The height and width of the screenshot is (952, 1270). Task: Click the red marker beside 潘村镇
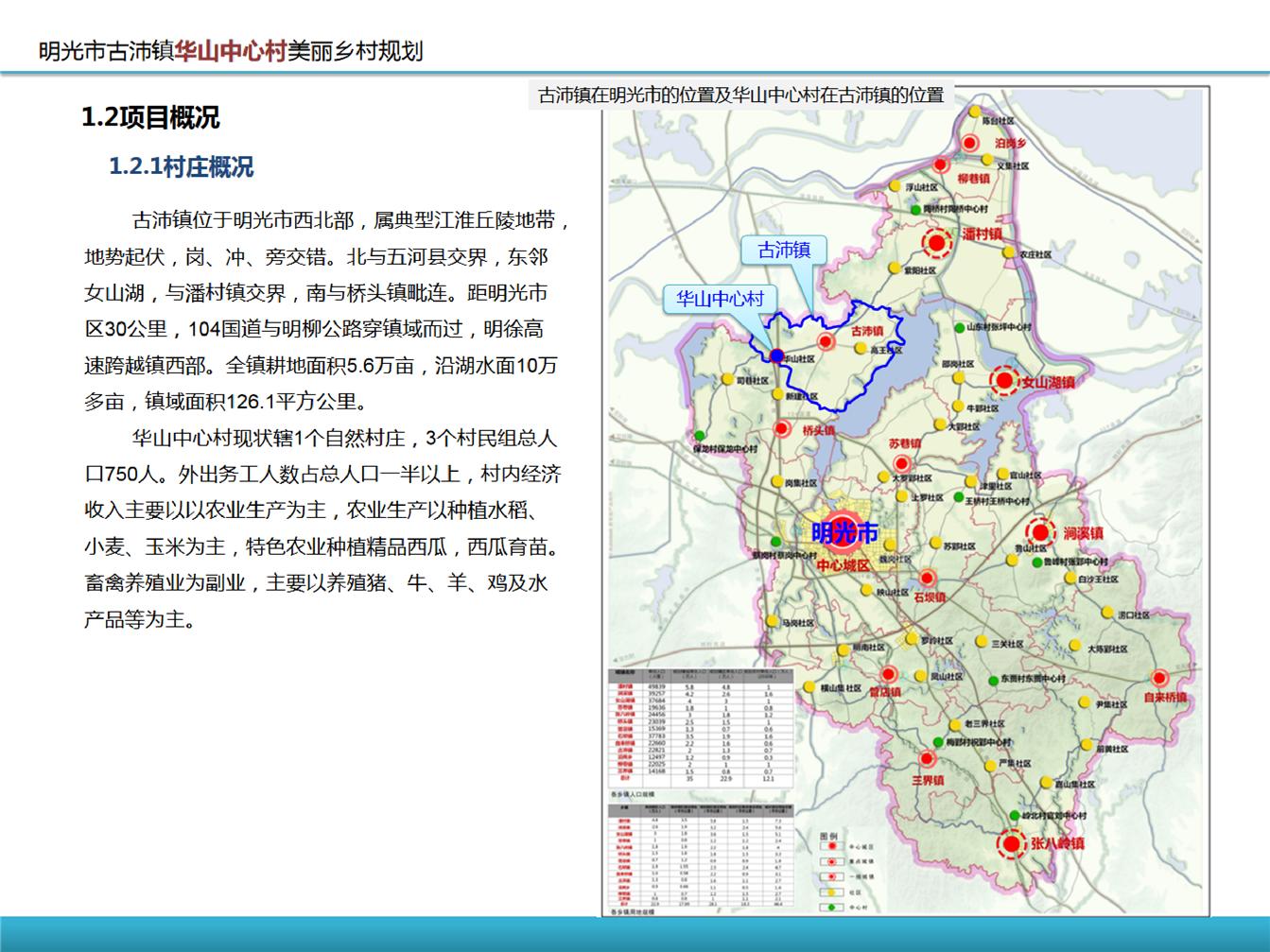tap(937, 244)
